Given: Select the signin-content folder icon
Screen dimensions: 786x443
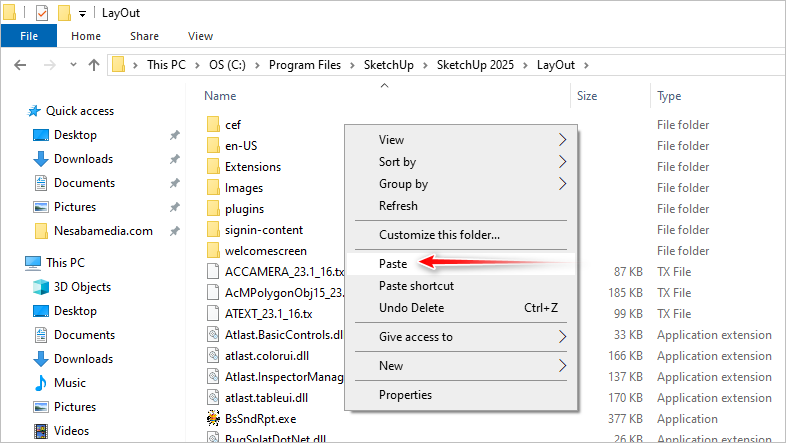Looking at the screenshot, I should pyautogui.click(x=213, y=229).
